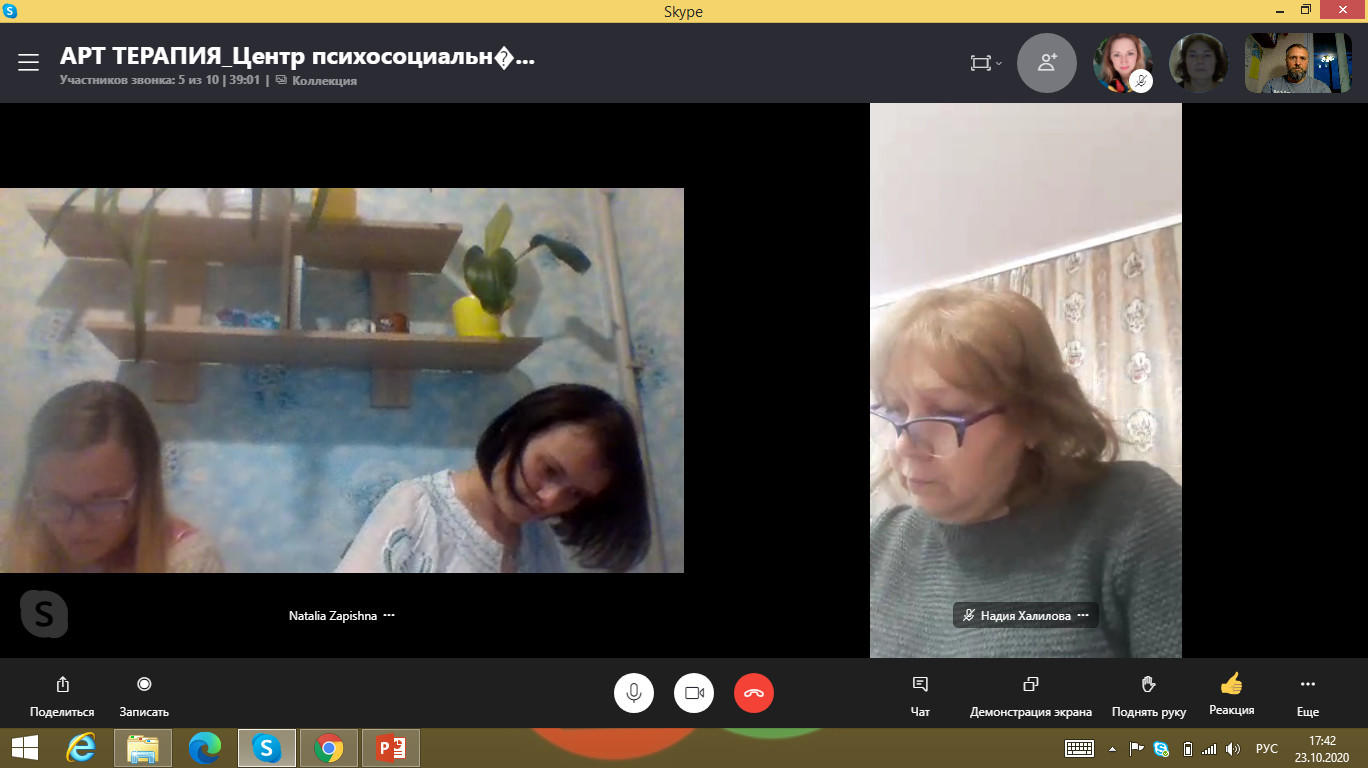Open the view layout switcher icon
The height and width of the screenshot is (768, 1368).
[x=985, y=63]
